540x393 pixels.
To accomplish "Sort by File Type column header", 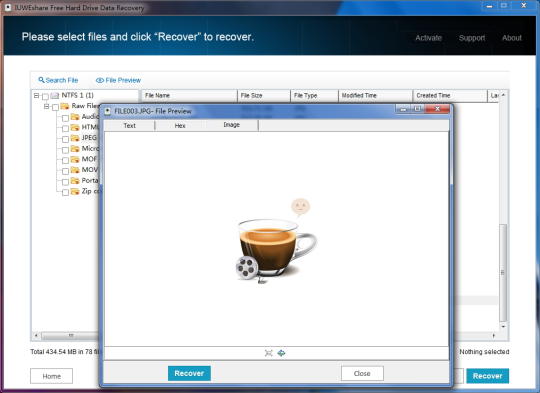I will tap(314, 95).
